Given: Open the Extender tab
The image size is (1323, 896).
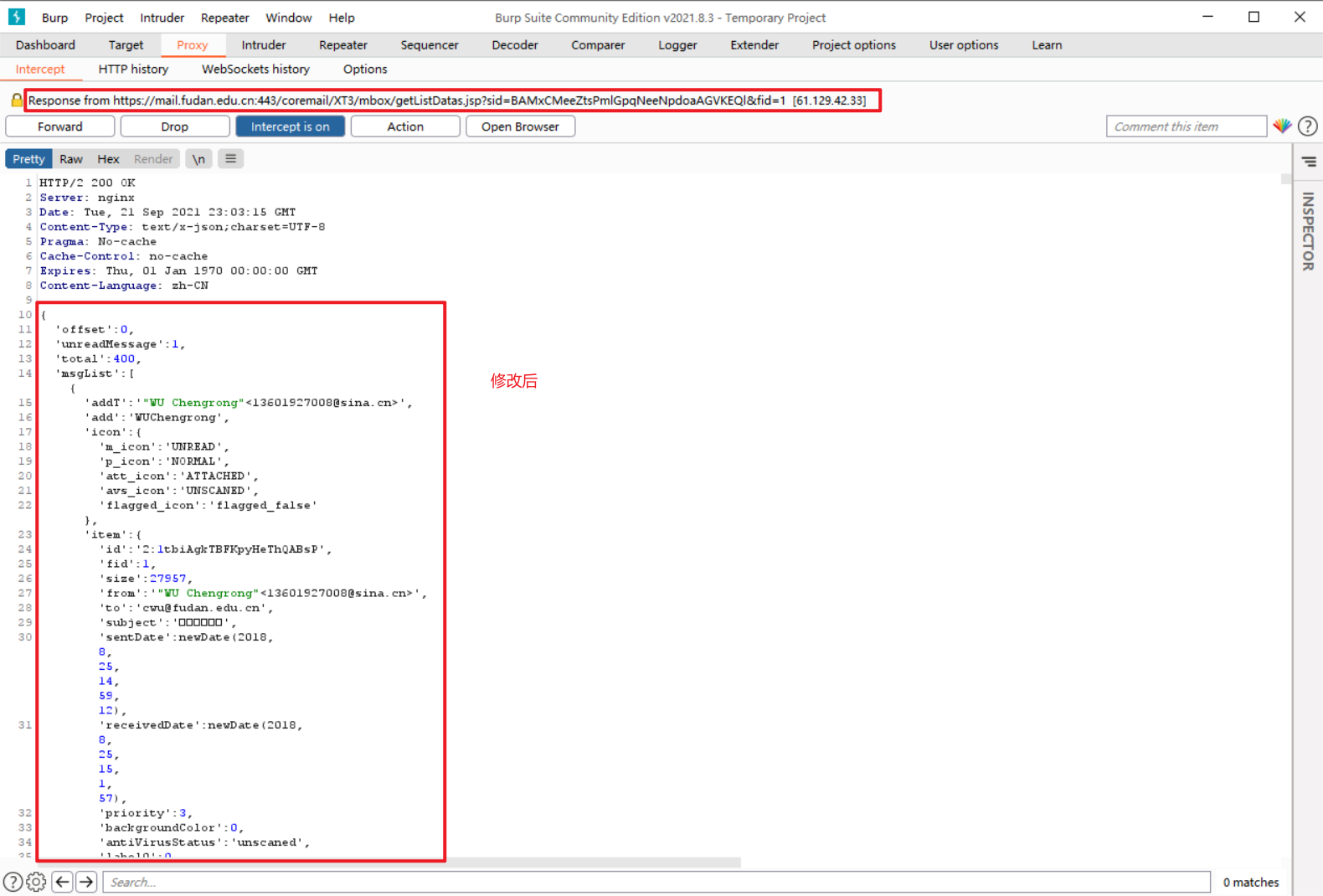Looking at the screenshot, I should click(754, 45).
